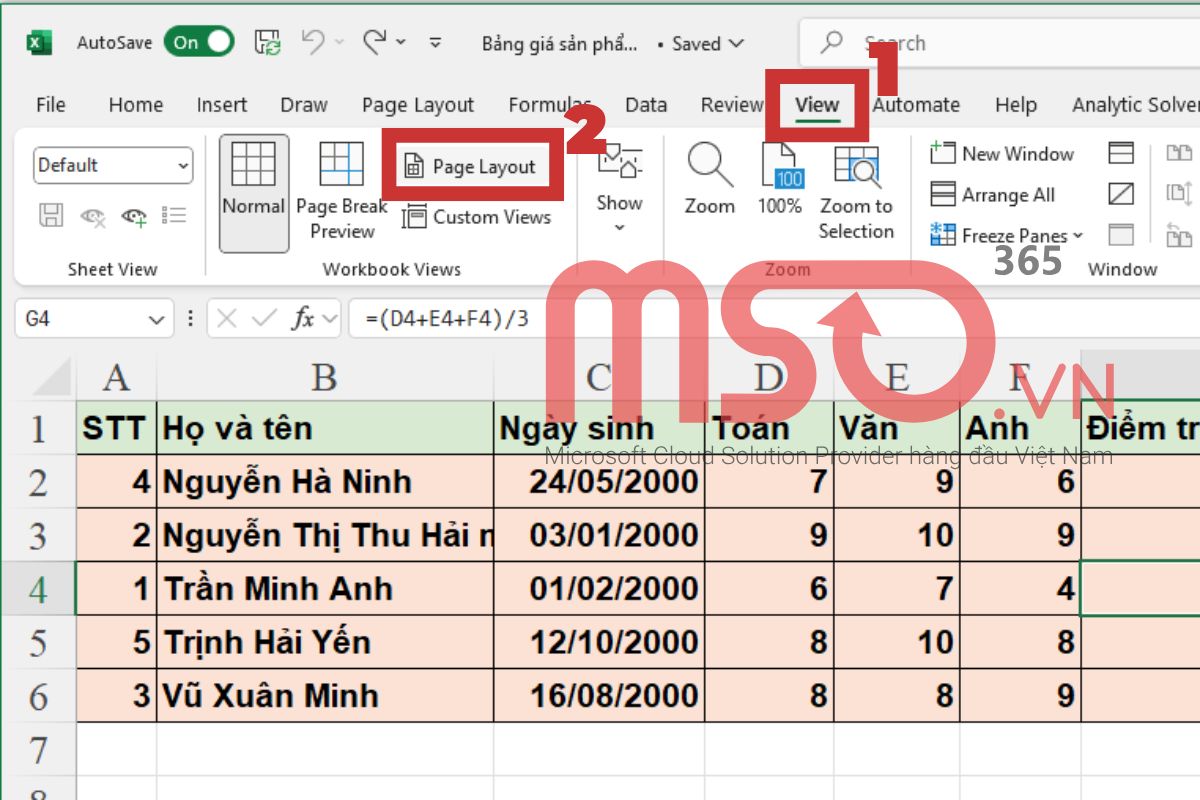Open the Redo history dropdown
The image size is (1200, 800).
click(x=401, y=43)
